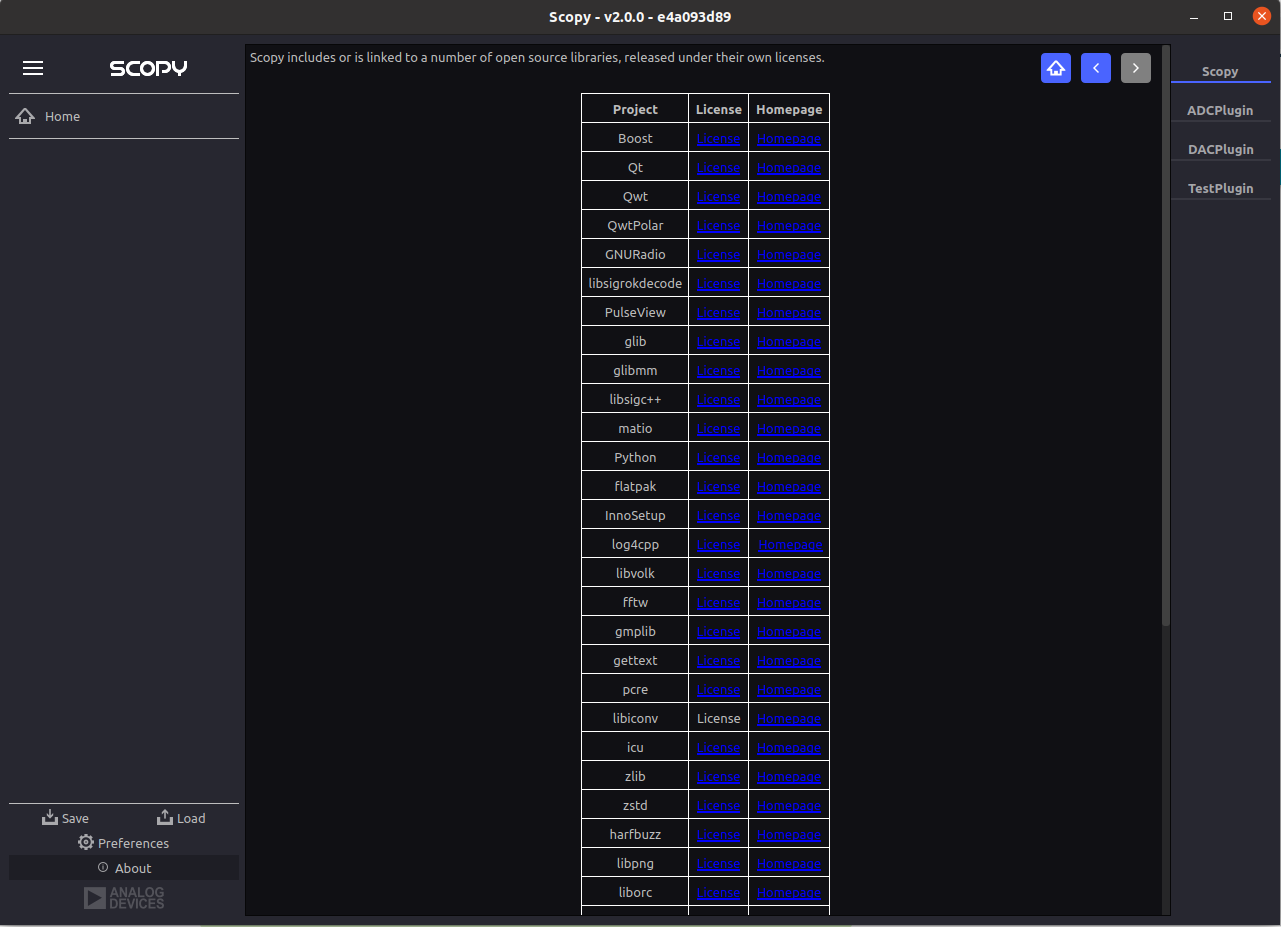Open the libsigc++ Homepage link
This screenshot has width=1281, height=927.
(x=789, y=400)
